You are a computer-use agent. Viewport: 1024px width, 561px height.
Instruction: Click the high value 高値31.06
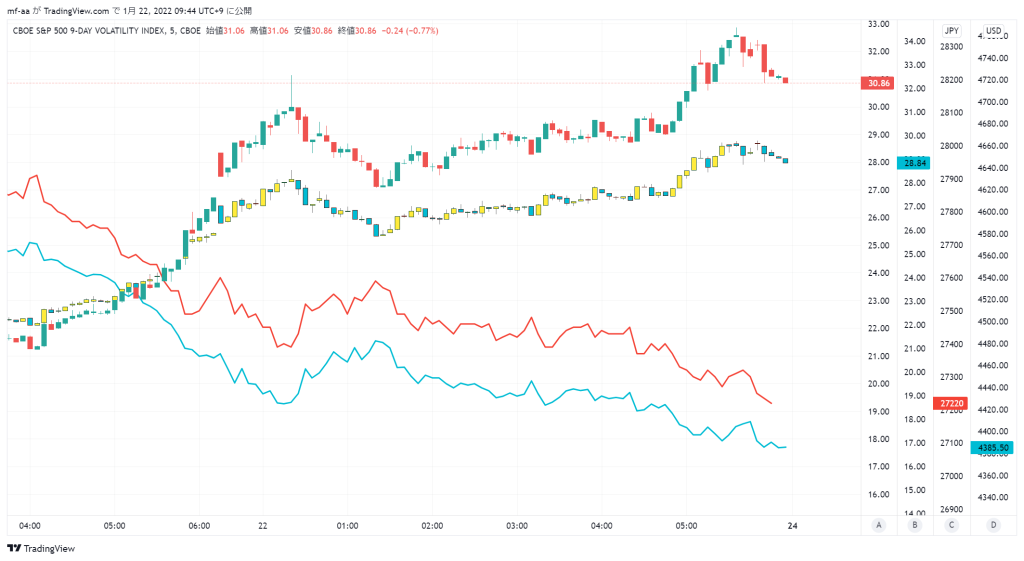[x=269, y=31]
